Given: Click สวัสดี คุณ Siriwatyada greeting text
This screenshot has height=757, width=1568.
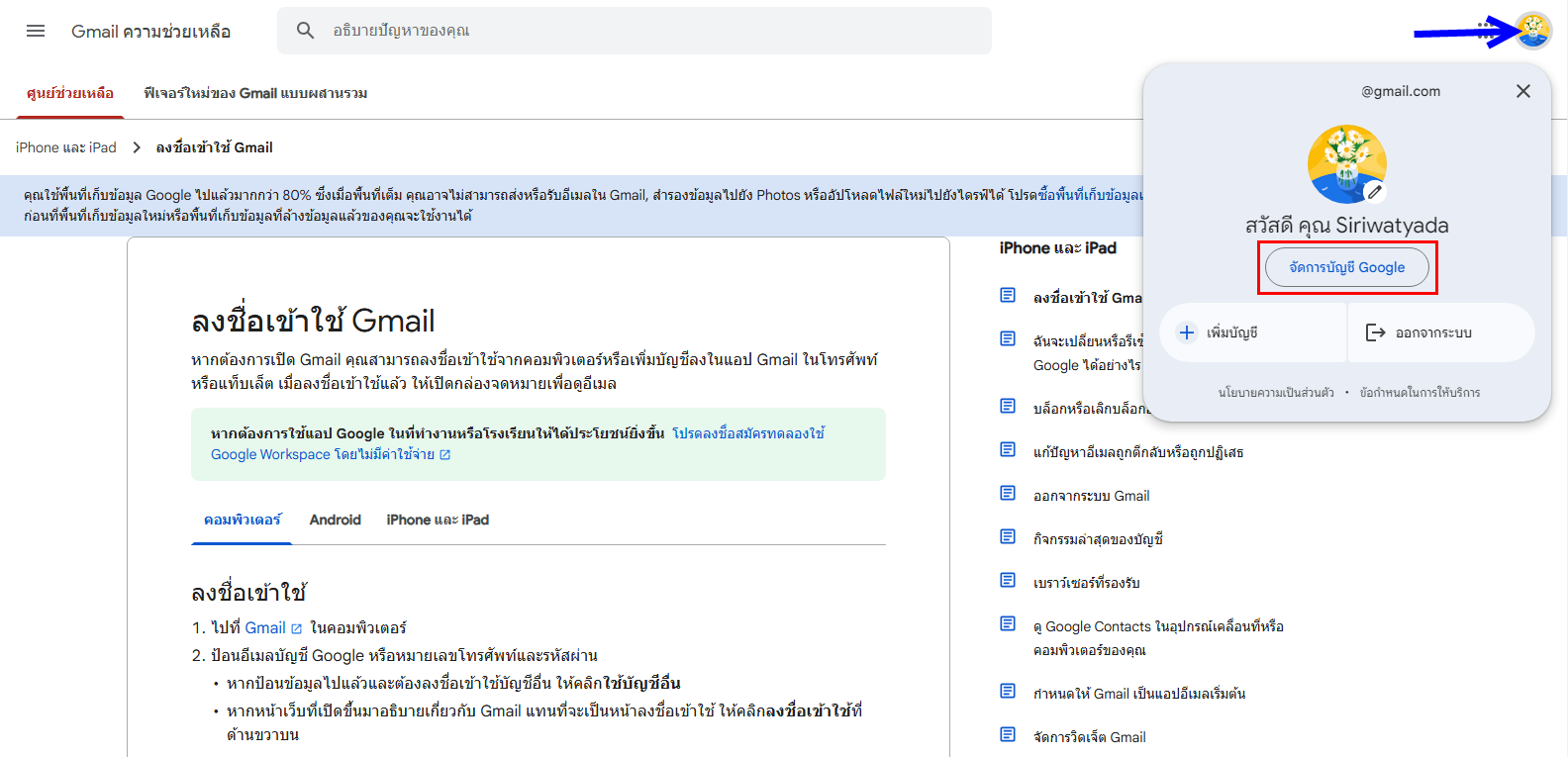Looking at the screenshot, I should tap(1346, 226).
